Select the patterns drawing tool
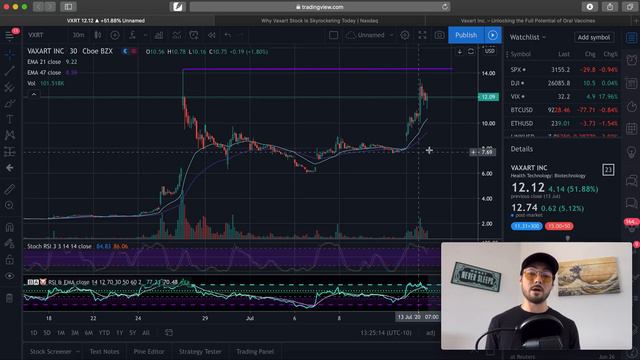 tap(9, 135)
